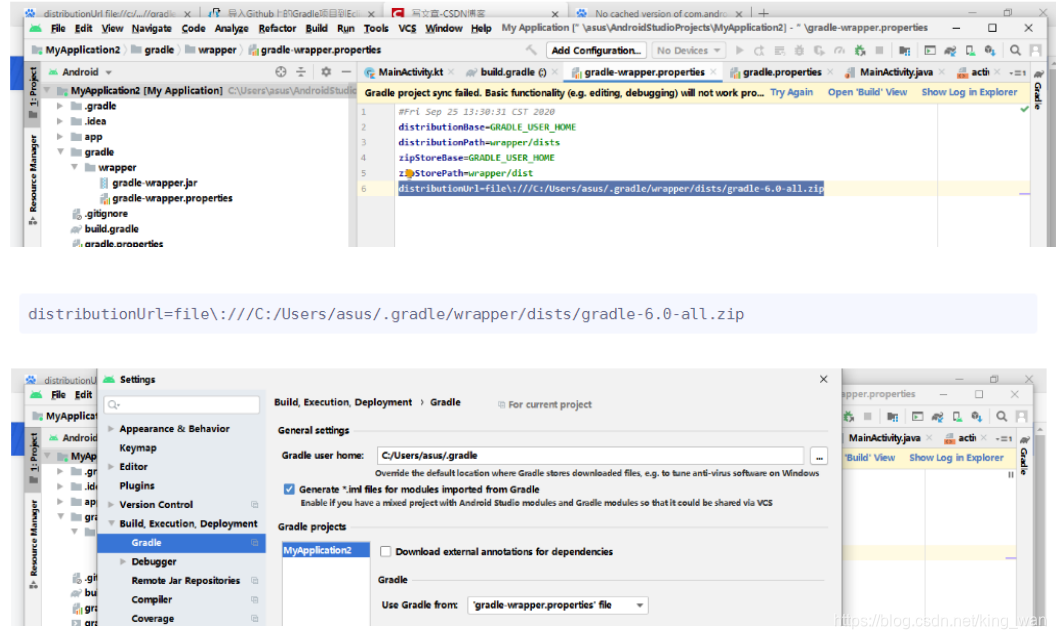Close the Settings dialog with X

click(823, 379)
